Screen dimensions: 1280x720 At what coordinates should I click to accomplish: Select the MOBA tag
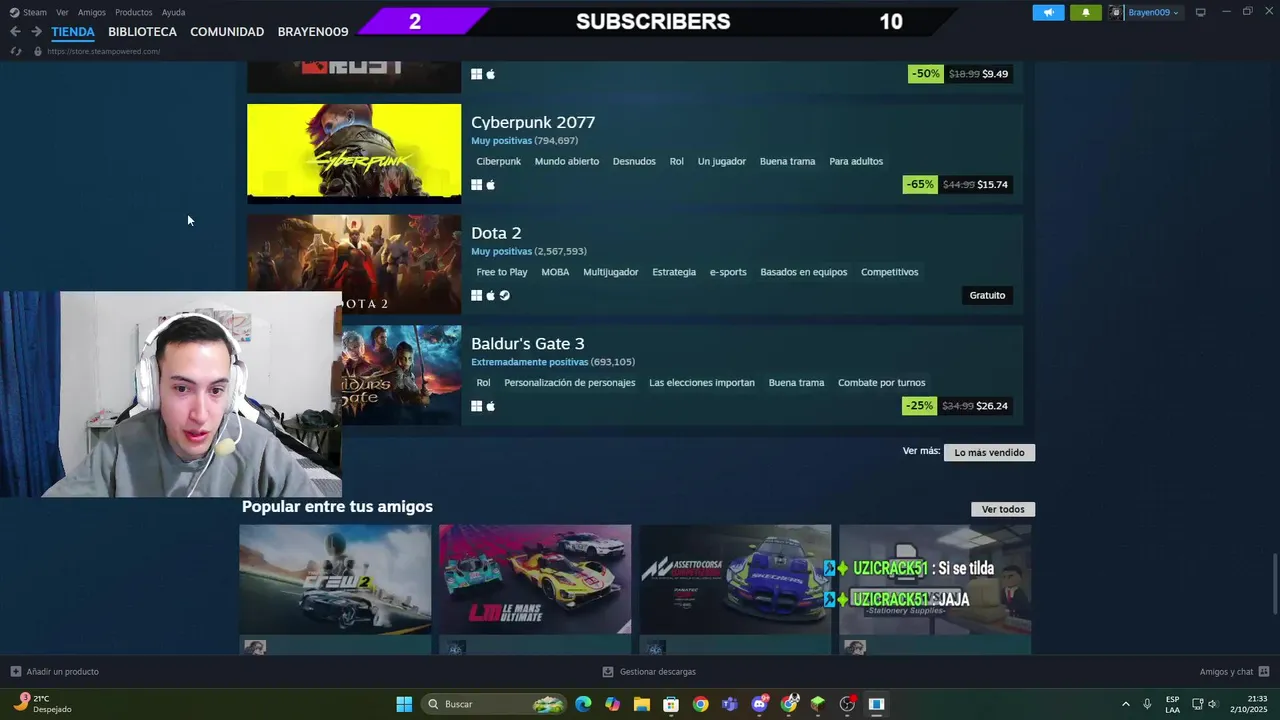555,272
